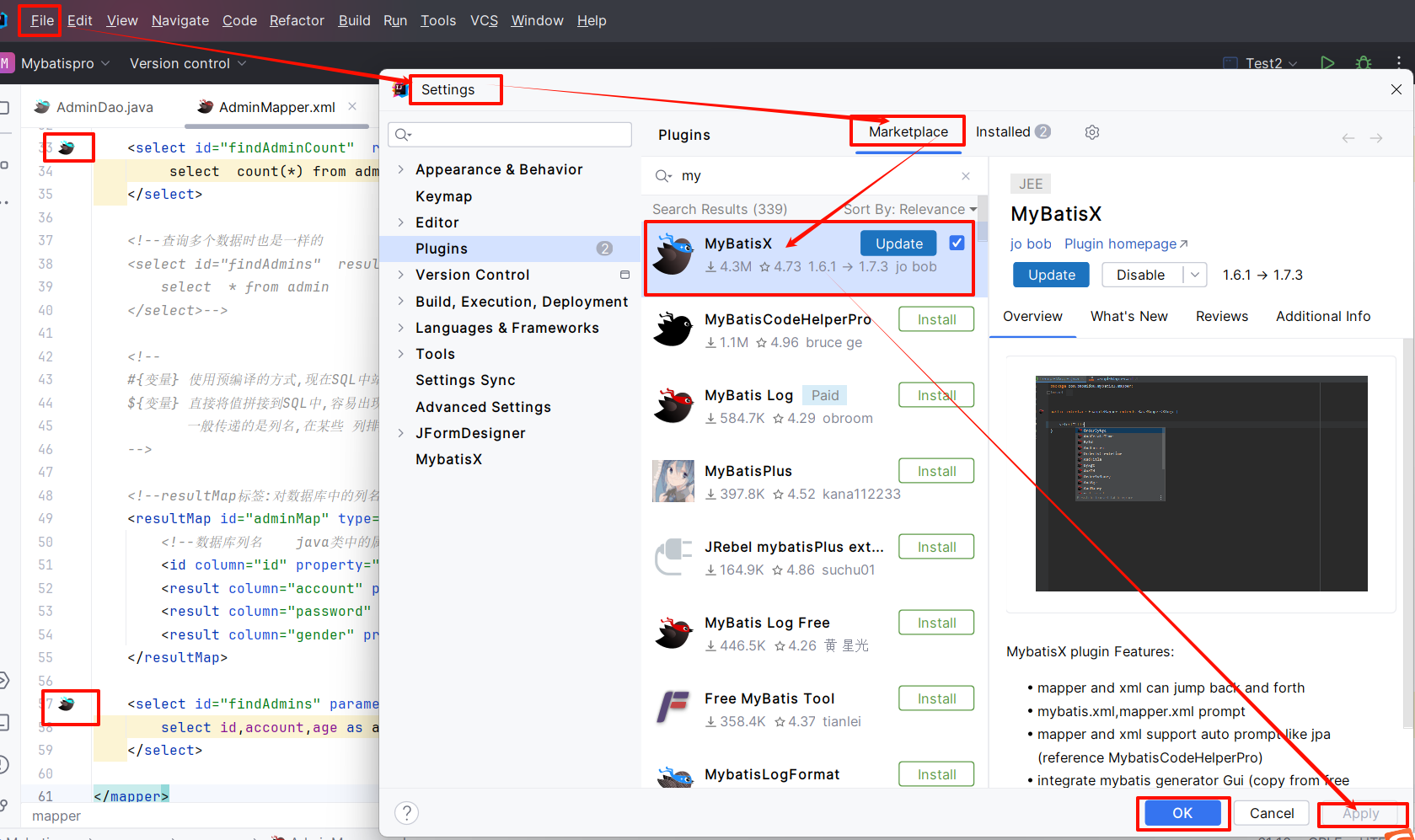1415x840 pixels.
Task: Select the MyBatisCodeHelperPro plugin icon
Action: pyautogui.click(x=673, y=329)
